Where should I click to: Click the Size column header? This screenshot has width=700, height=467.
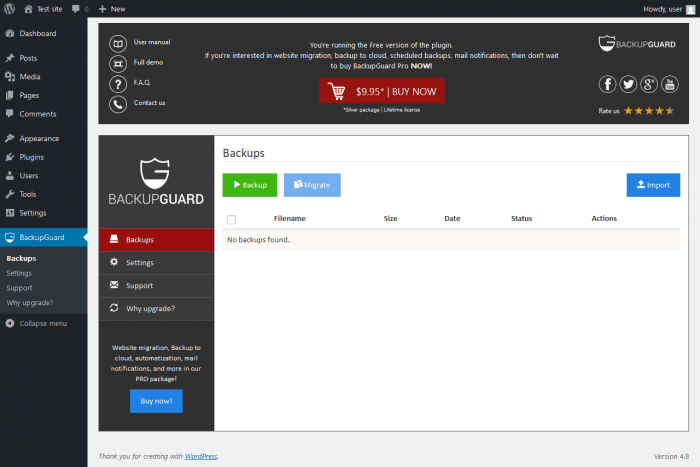390,218
